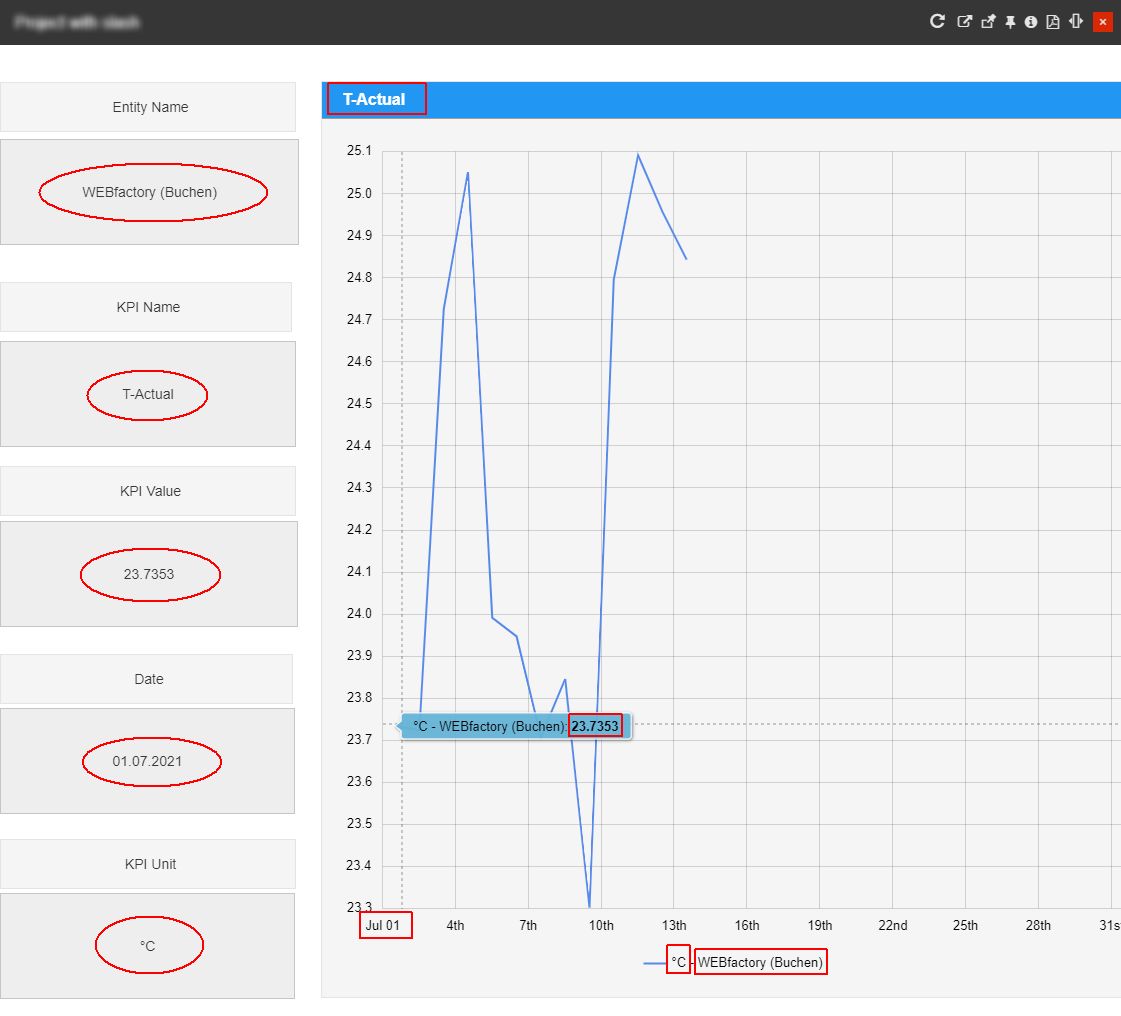The image size is (1121, 1016).
Task: Open the dashboard in a new window icon
Action: 964,21
